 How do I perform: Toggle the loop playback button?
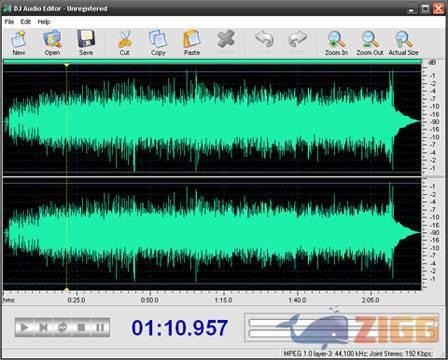tap(62, 327)
